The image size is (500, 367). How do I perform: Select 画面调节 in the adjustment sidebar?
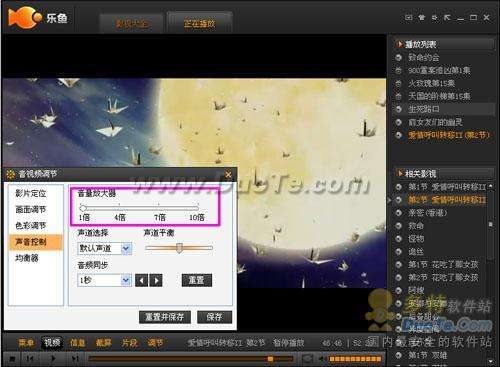coord(31,209)
